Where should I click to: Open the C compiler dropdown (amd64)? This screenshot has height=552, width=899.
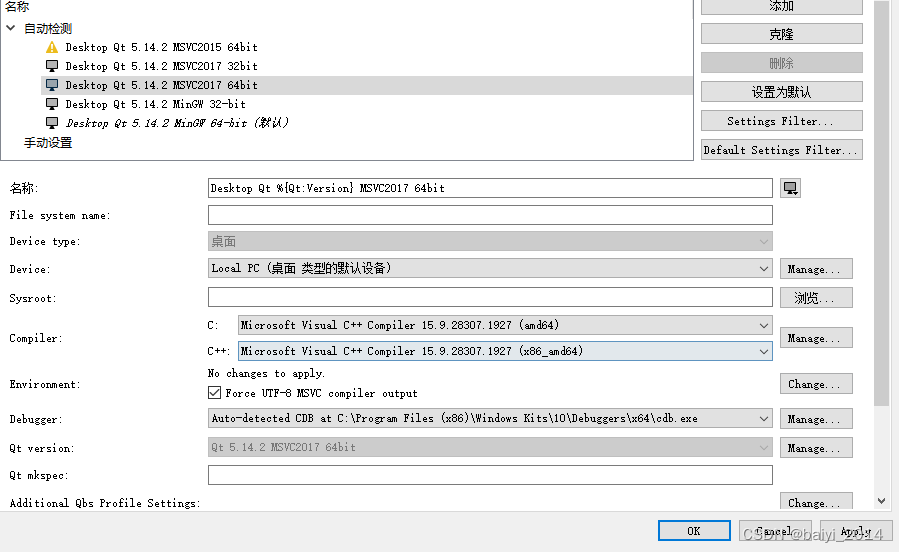[x=505, y=325]
